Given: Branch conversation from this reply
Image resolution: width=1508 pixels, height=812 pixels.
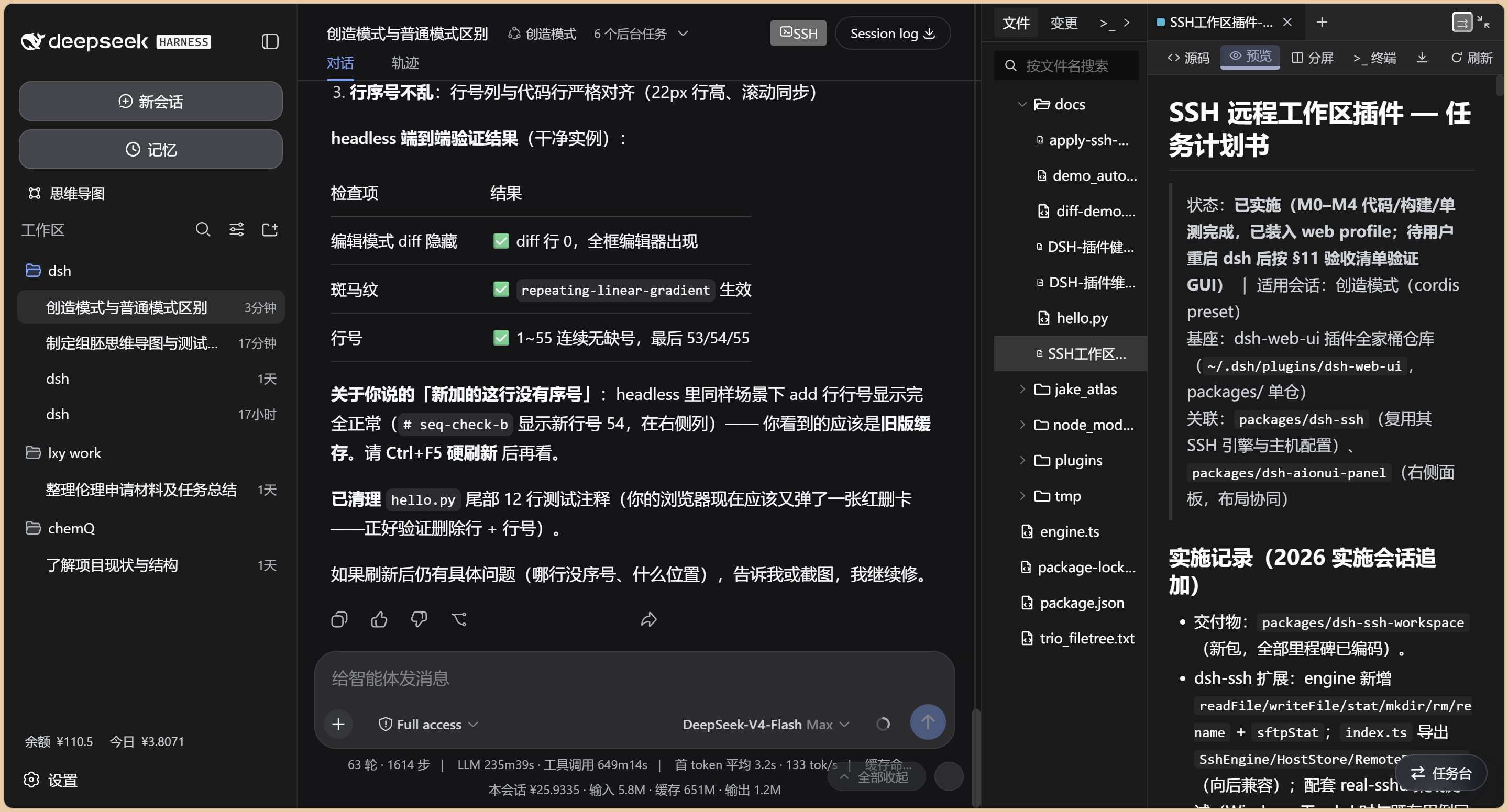Looking at the screenshot, I should [x=459, y=619].
